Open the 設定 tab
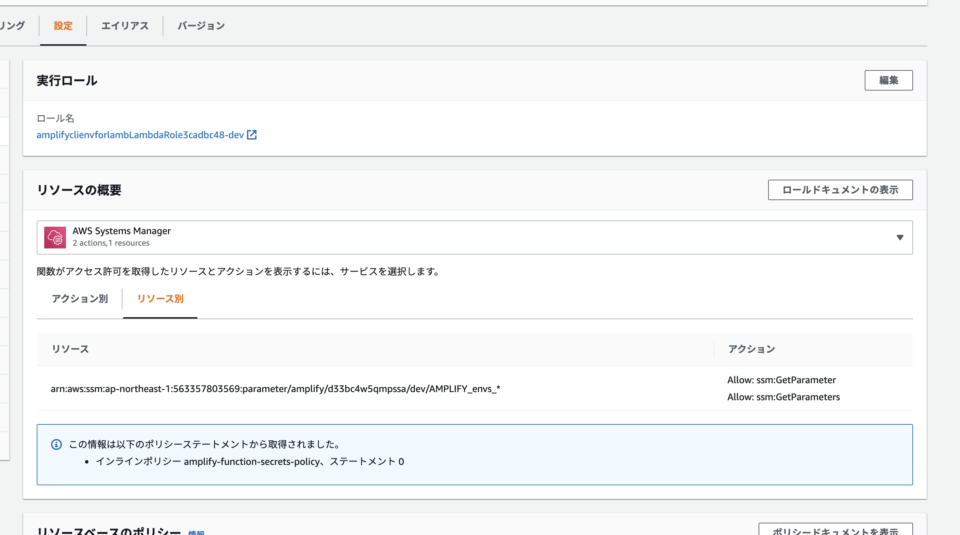Image resolution: width=960 pixels, height=535 pixels. click(62, 26)
